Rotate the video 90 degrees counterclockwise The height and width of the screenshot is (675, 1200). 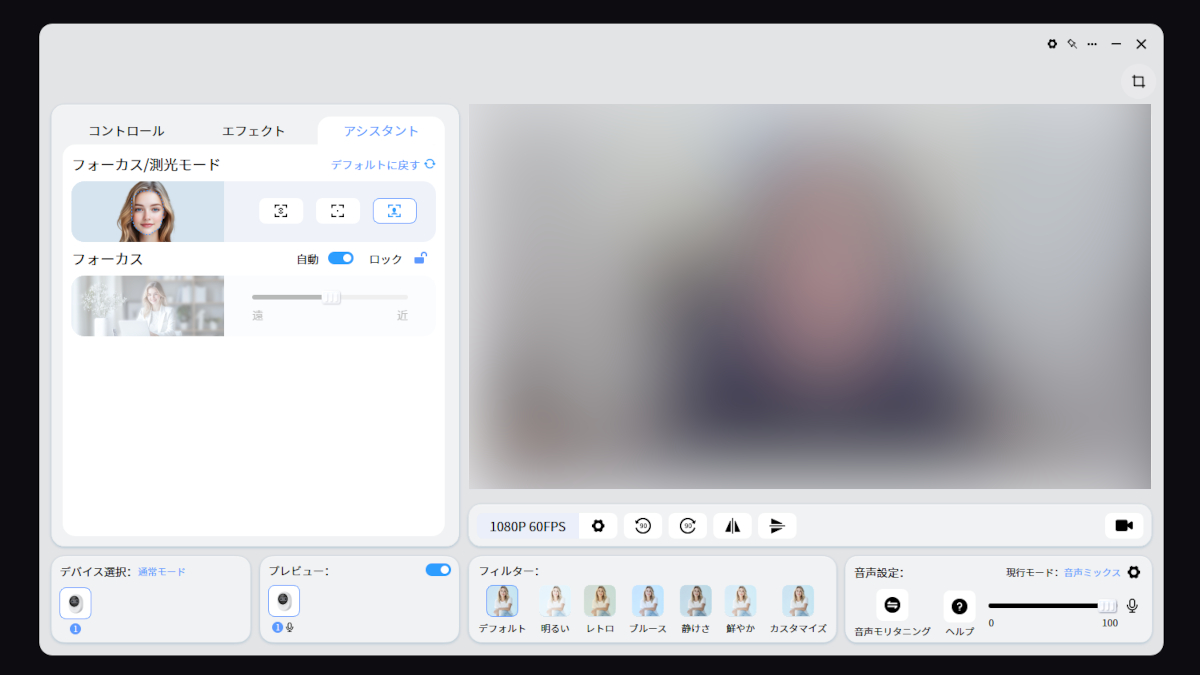(643, 525)
